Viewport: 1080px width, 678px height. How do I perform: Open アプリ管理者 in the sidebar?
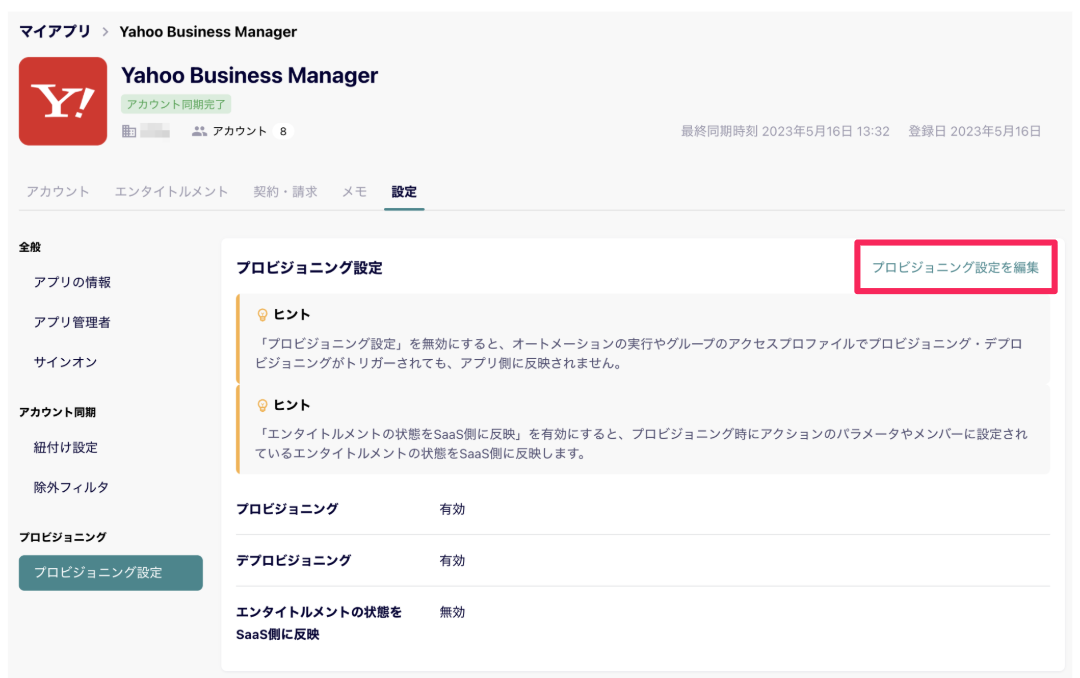(72, 322)
